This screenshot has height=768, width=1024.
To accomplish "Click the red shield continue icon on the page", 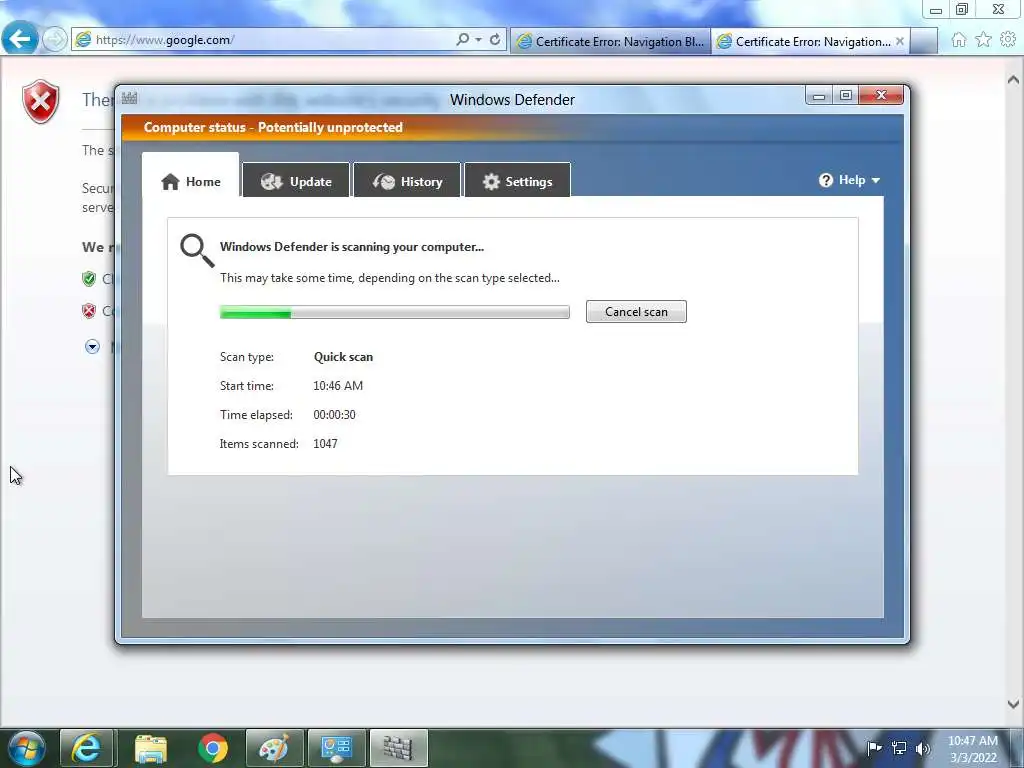I will click(89, 311).
